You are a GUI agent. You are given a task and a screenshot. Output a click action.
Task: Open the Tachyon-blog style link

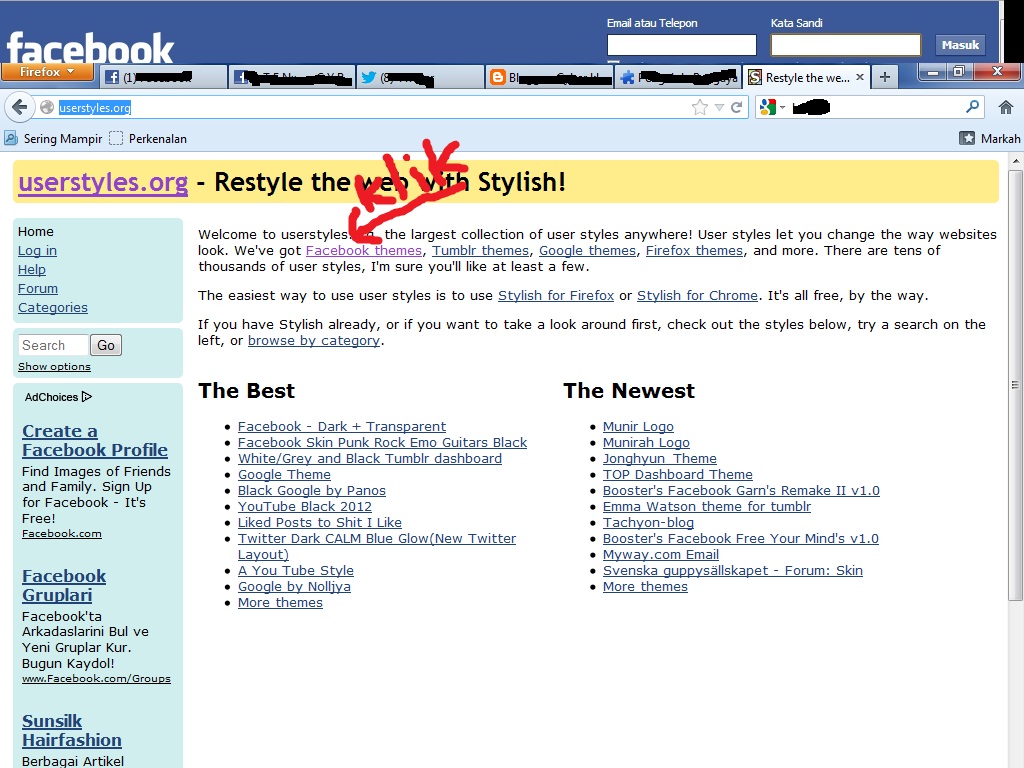coord(648,522)
